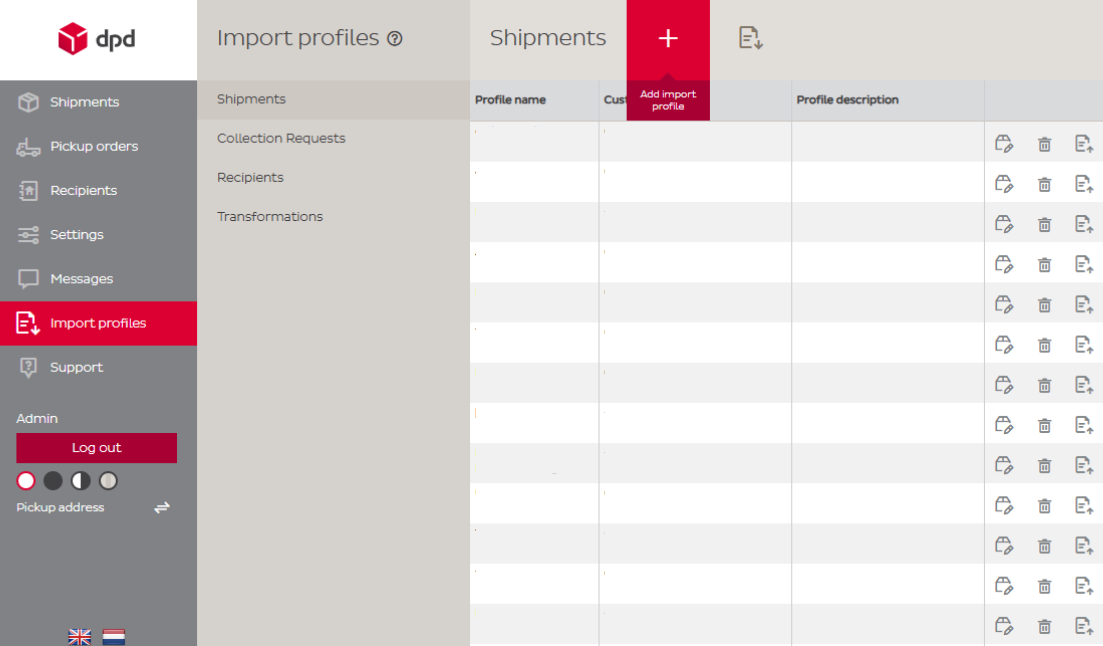Image resolution: width=1103 pixels, height=646 pixels.
Task: Click the Admin user label
Action: (37, 419)
